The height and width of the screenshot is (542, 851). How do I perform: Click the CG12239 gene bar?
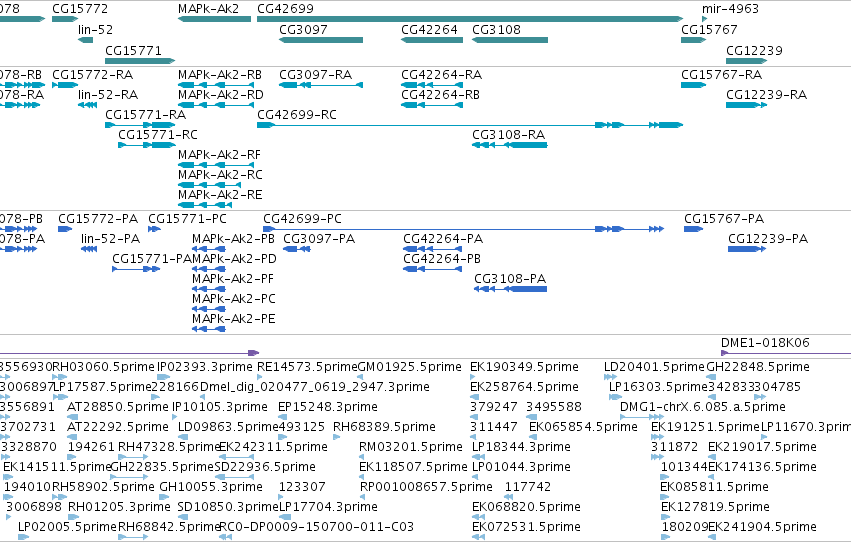(x=747, y=61)
